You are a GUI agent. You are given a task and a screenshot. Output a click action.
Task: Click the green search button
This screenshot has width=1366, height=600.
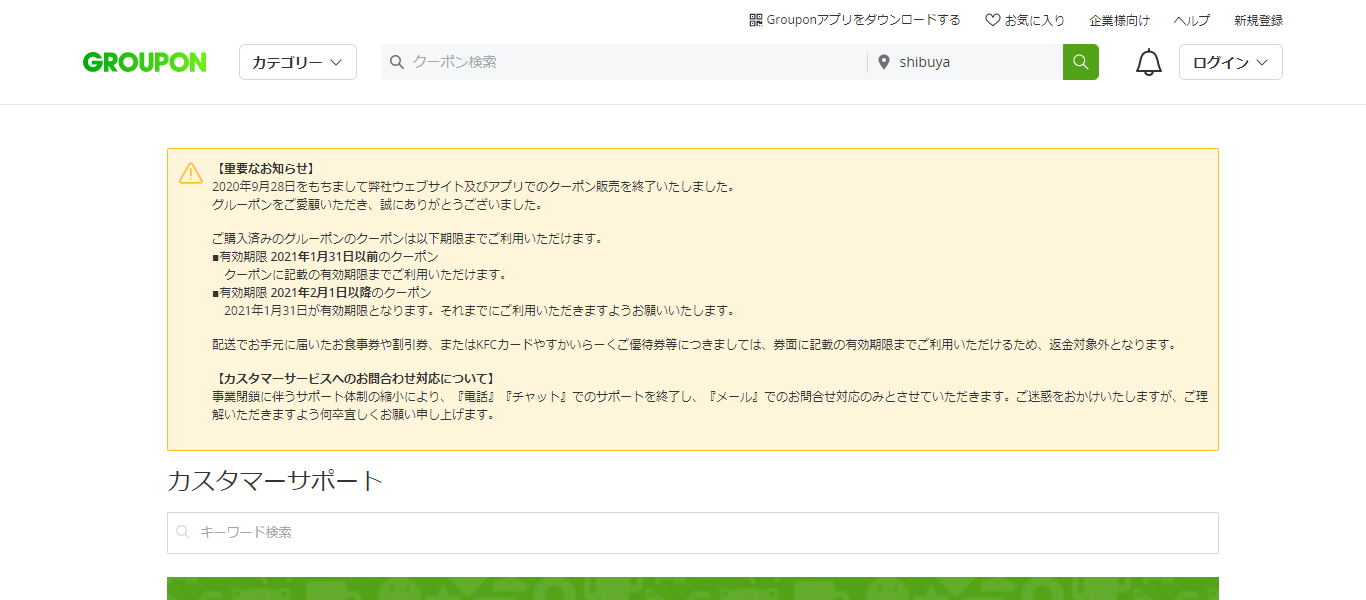1081,62
